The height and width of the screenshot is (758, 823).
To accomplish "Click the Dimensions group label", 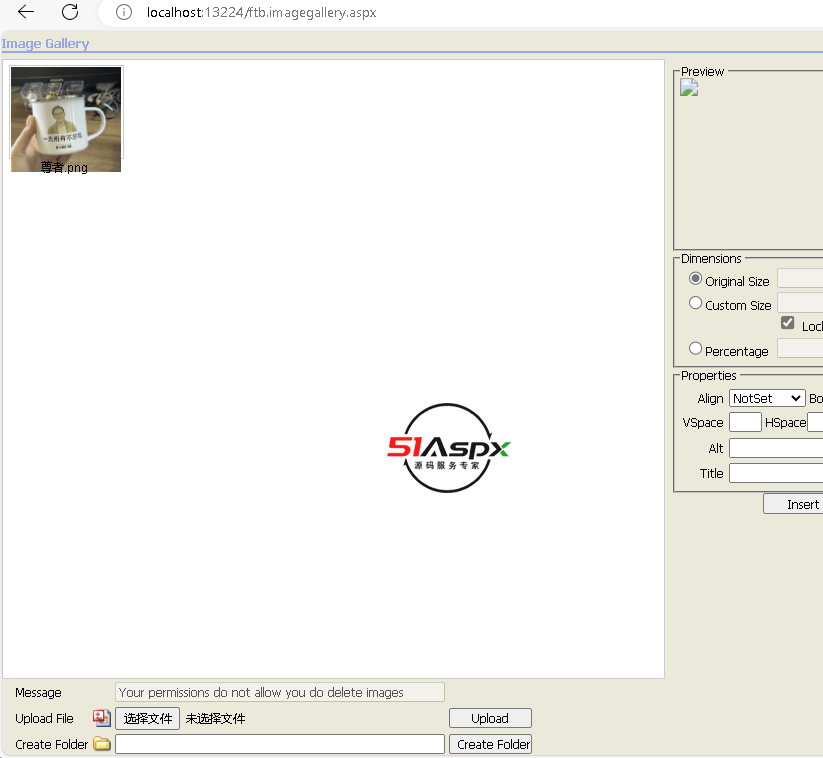I will (711, 259).
